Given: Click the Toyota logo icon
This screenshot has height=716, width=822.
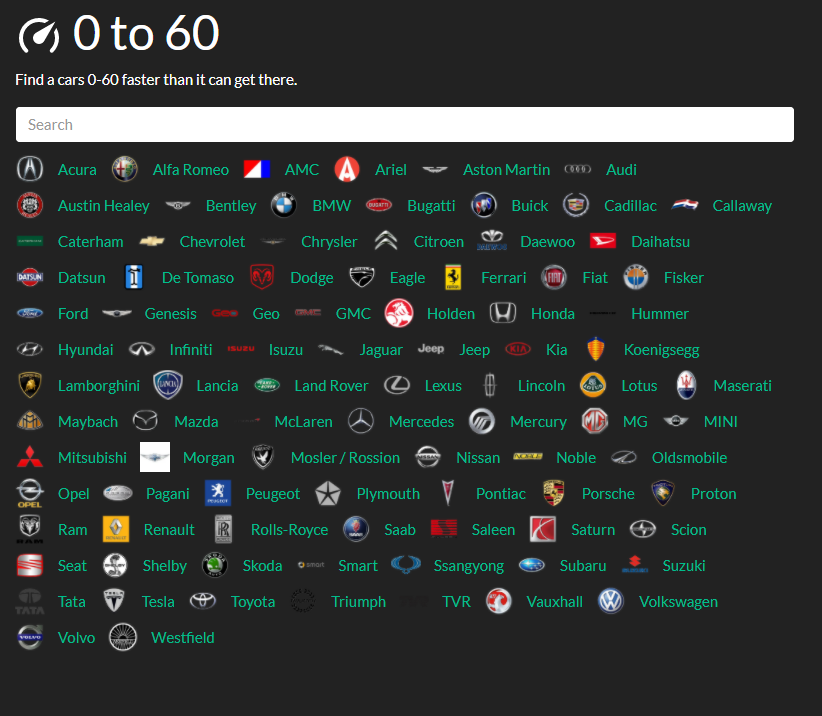Looking at the screenshot, I should [x=203, y=601].
